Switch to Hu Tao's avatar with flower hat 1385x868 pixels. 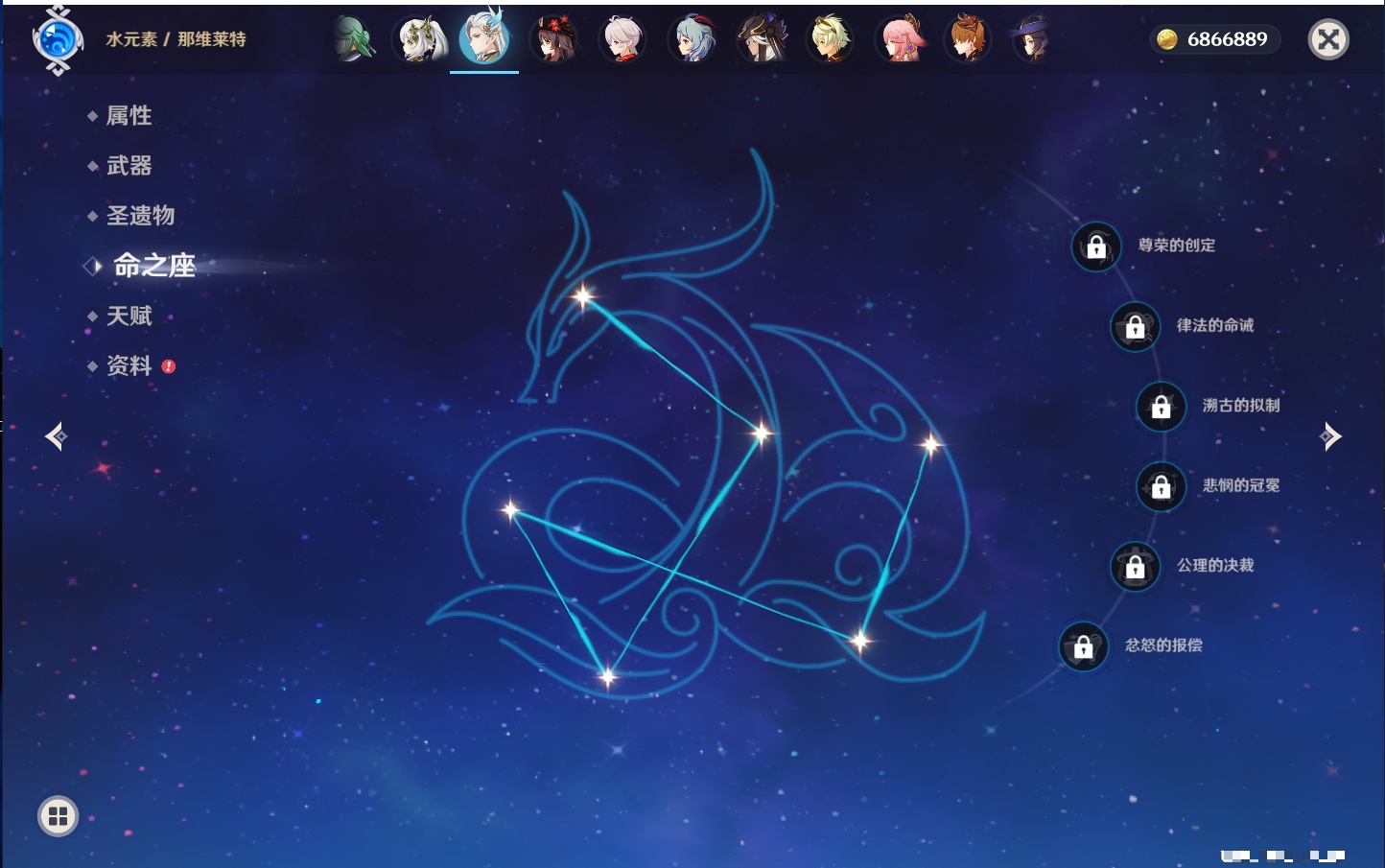(x=554, y=39)
